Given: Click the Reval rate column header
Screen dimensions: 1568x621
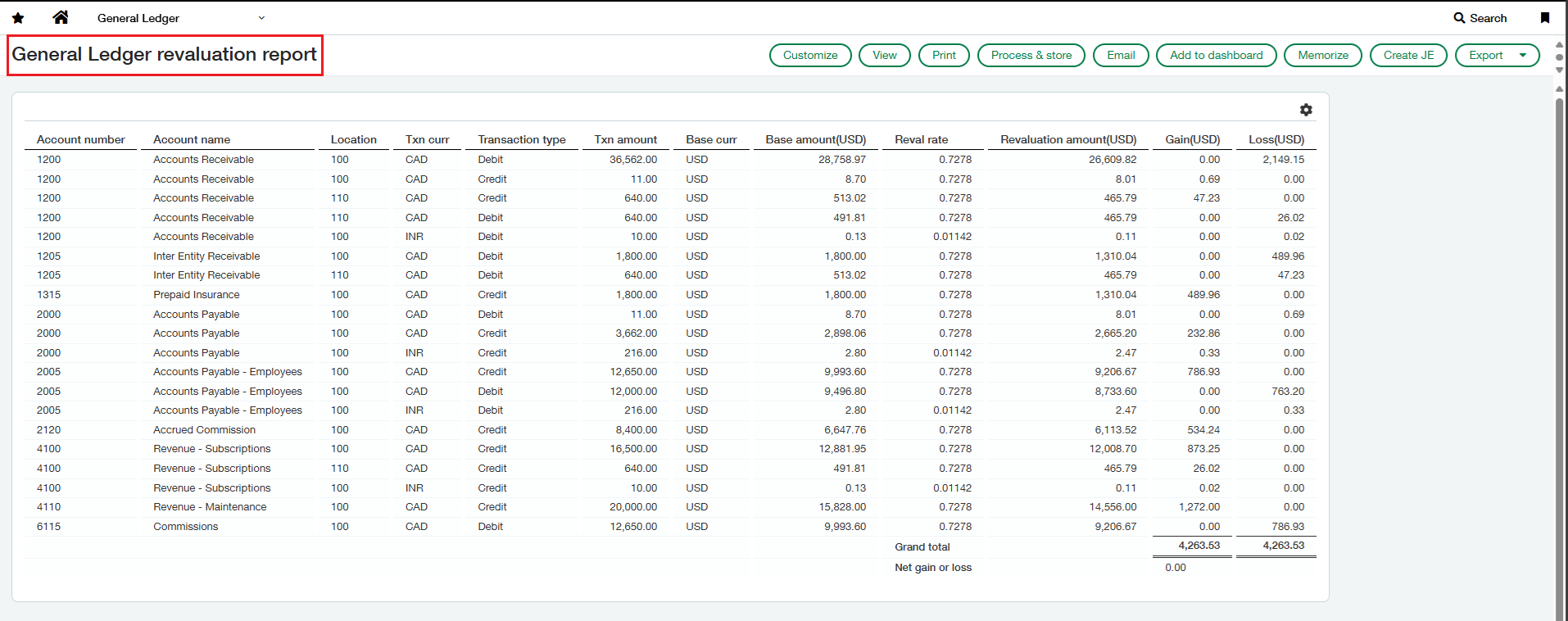Looking at the screenshot, I should pos(922,140).
